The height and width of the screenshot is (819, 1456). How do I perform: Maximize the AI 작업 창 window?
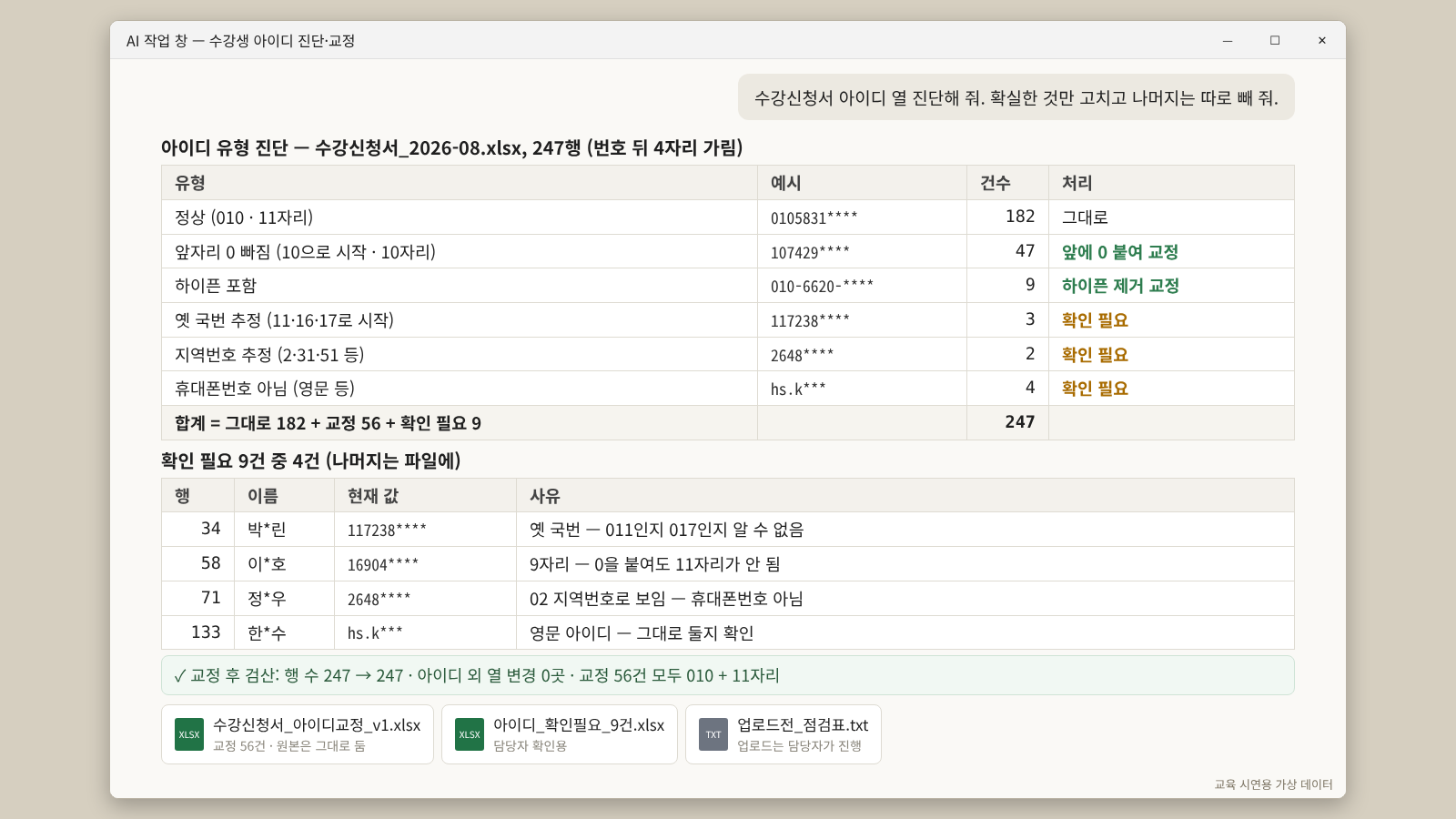[x=1275, y=40]
